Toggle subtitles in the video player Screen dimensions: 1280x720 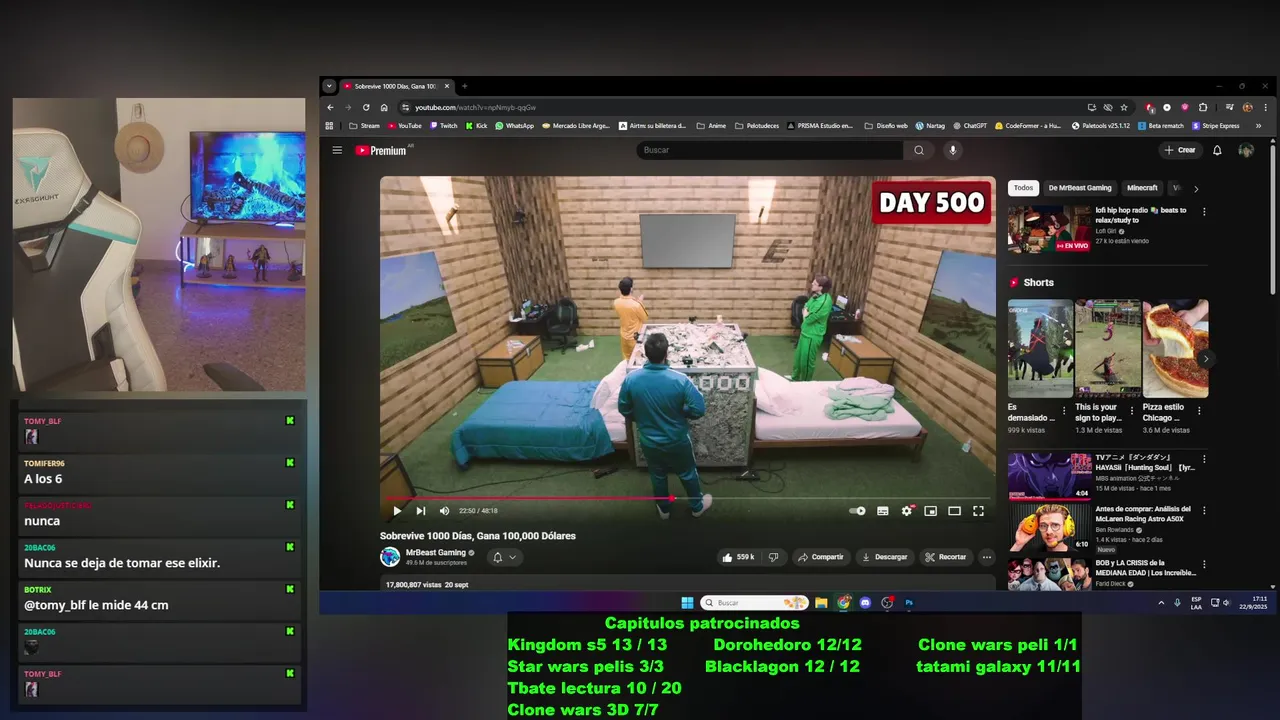pyautogui.click(x=883, y=511)
